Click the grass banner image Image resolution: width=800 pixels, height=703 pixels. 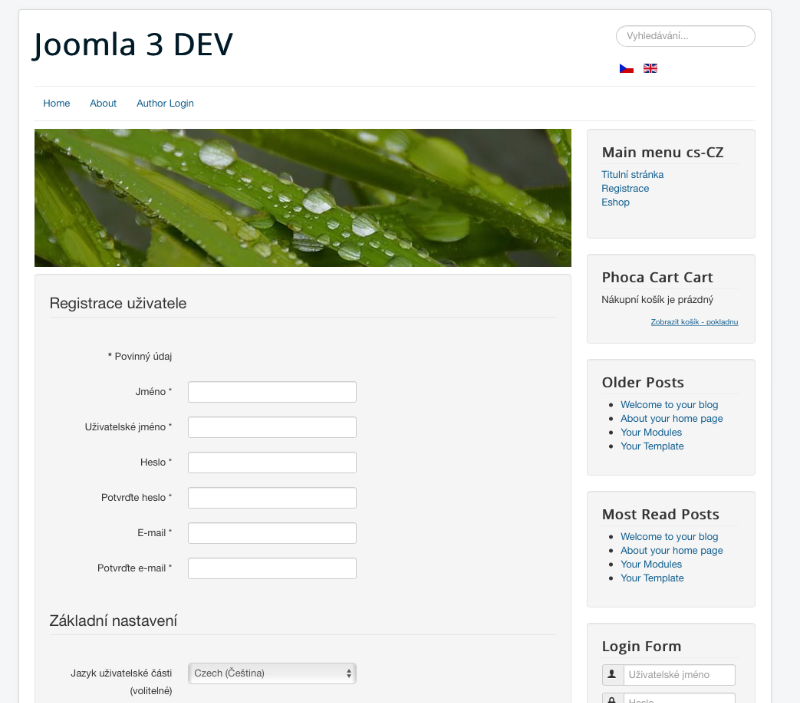tap(303, 198)
